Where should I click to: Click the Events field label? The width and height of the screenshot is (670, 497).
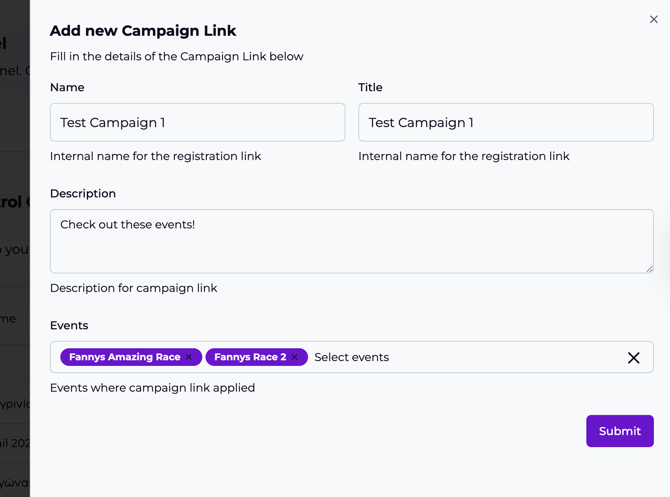[69, 326]
